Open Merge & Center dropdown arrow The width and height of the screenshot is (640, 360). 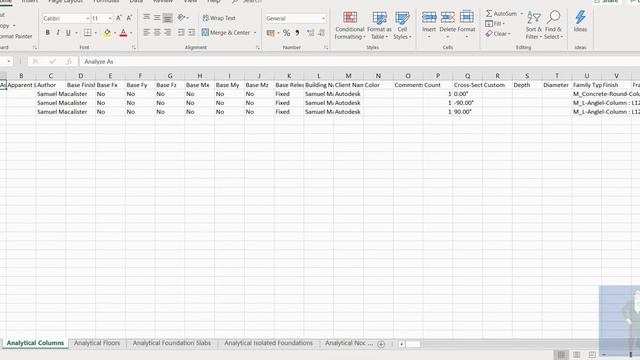coord(255,33)
